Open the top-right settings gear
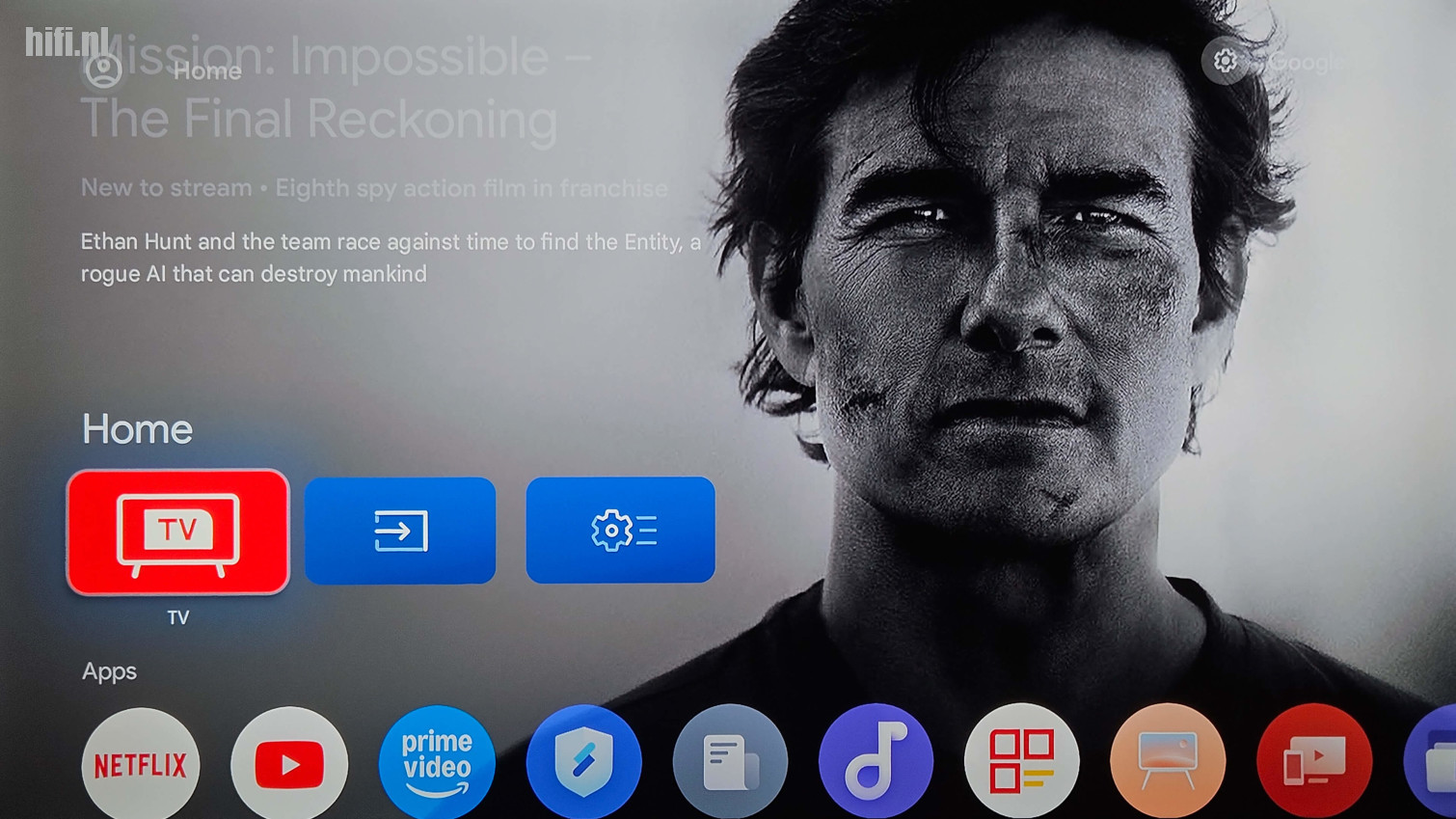The width and height of the screenshot is (1456, 819). click(x=1225, y=61)
